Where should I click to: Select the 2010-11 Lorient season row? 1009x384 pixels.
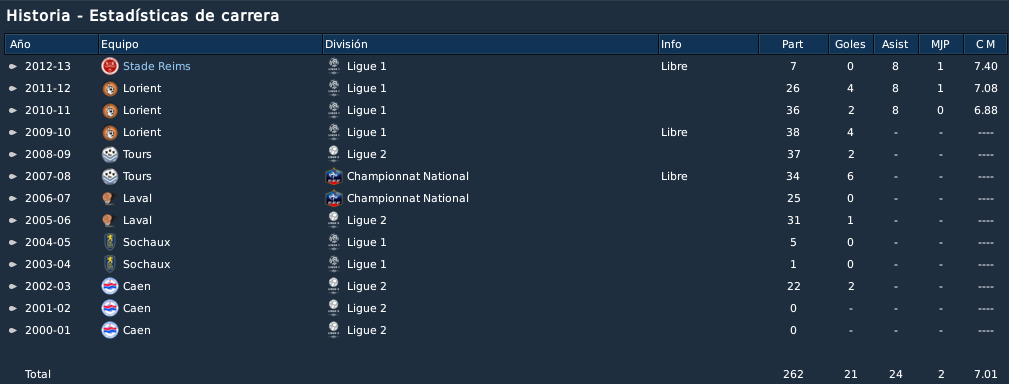point(504,111)
